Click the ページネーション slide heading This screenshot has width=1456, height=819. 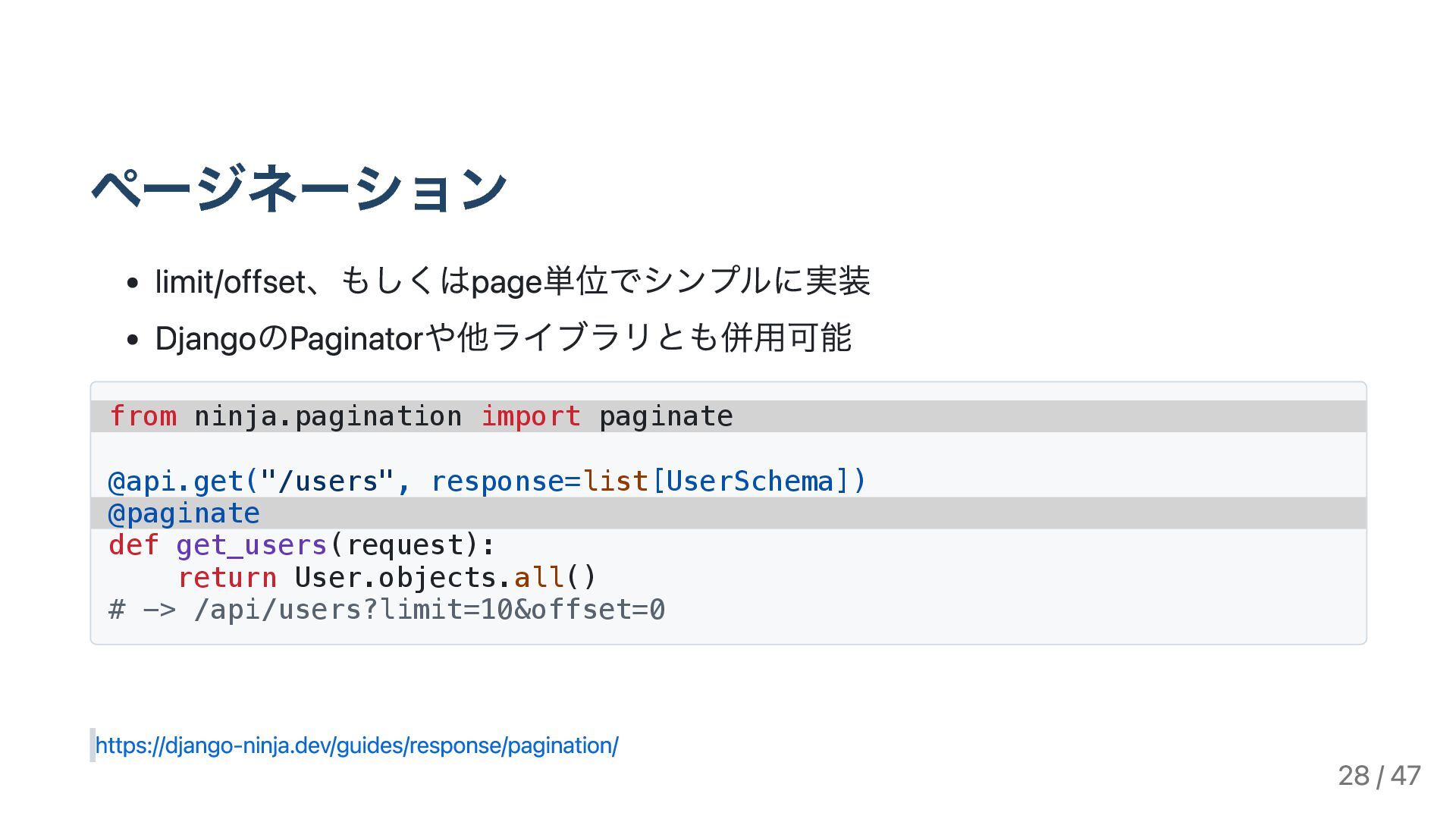[299, 188]
